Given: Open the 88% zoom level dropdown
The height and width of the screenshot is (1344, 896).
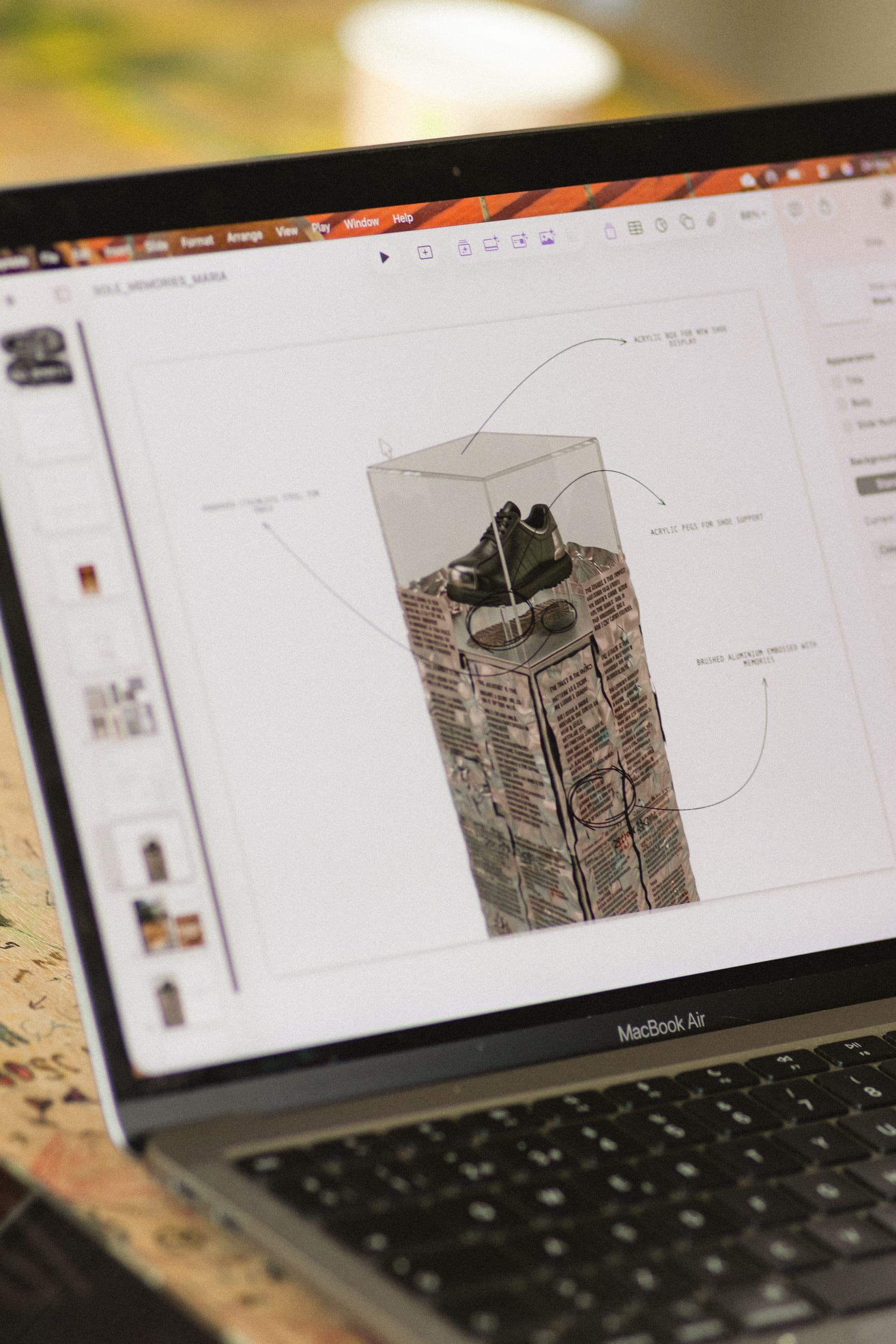Looking at the screenshot, I should (x=754, y=216).
